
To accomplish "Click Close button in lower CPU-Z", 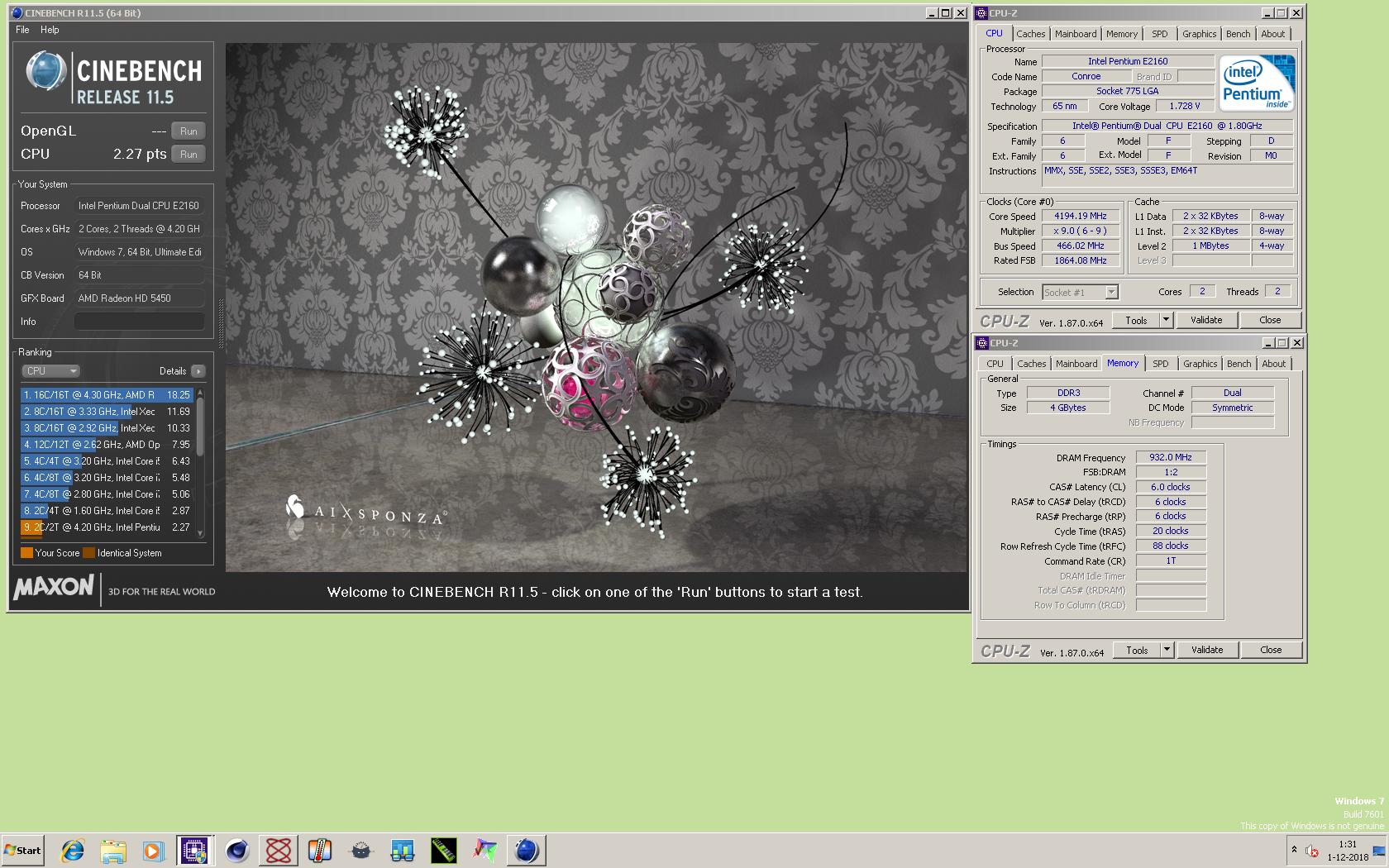I will tap(1271, 650).
